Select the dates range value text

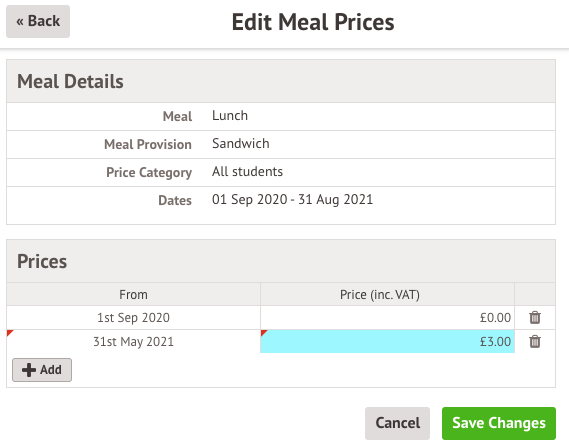click(292, 200)
